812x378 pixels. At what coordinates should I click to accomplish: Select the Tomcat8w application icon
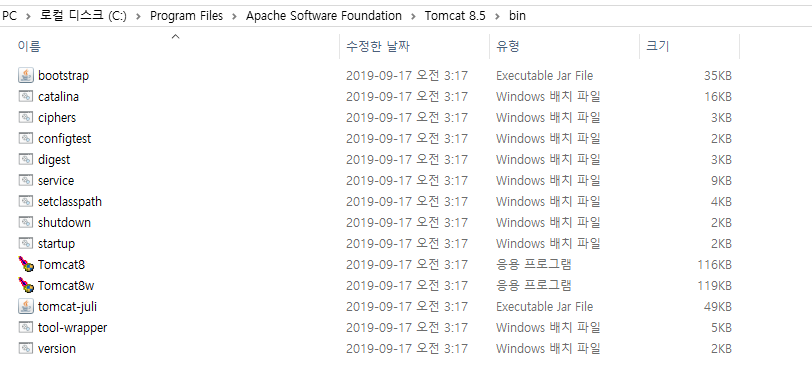[x=26, y=285]
